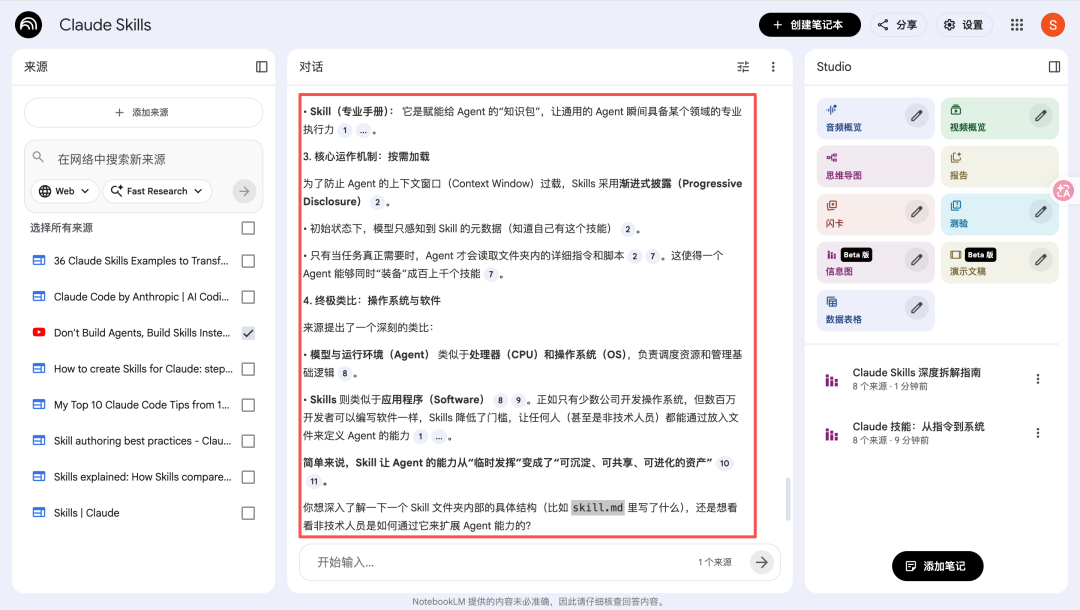Submit the web source search arrow
This screenshot has width=1080, height=610.
tap(244, 191)
